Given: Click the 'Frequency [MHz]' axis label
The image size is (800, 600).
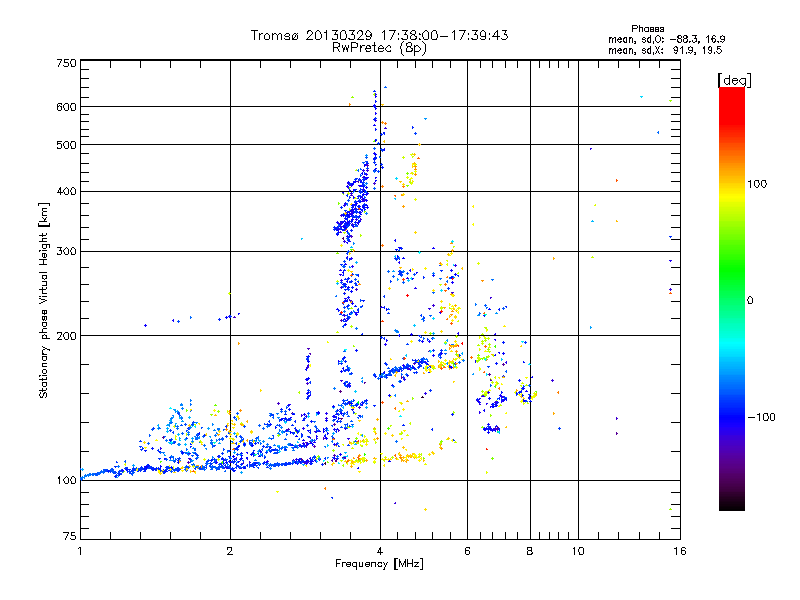Looking at the screenshot, I should point(380,564).
